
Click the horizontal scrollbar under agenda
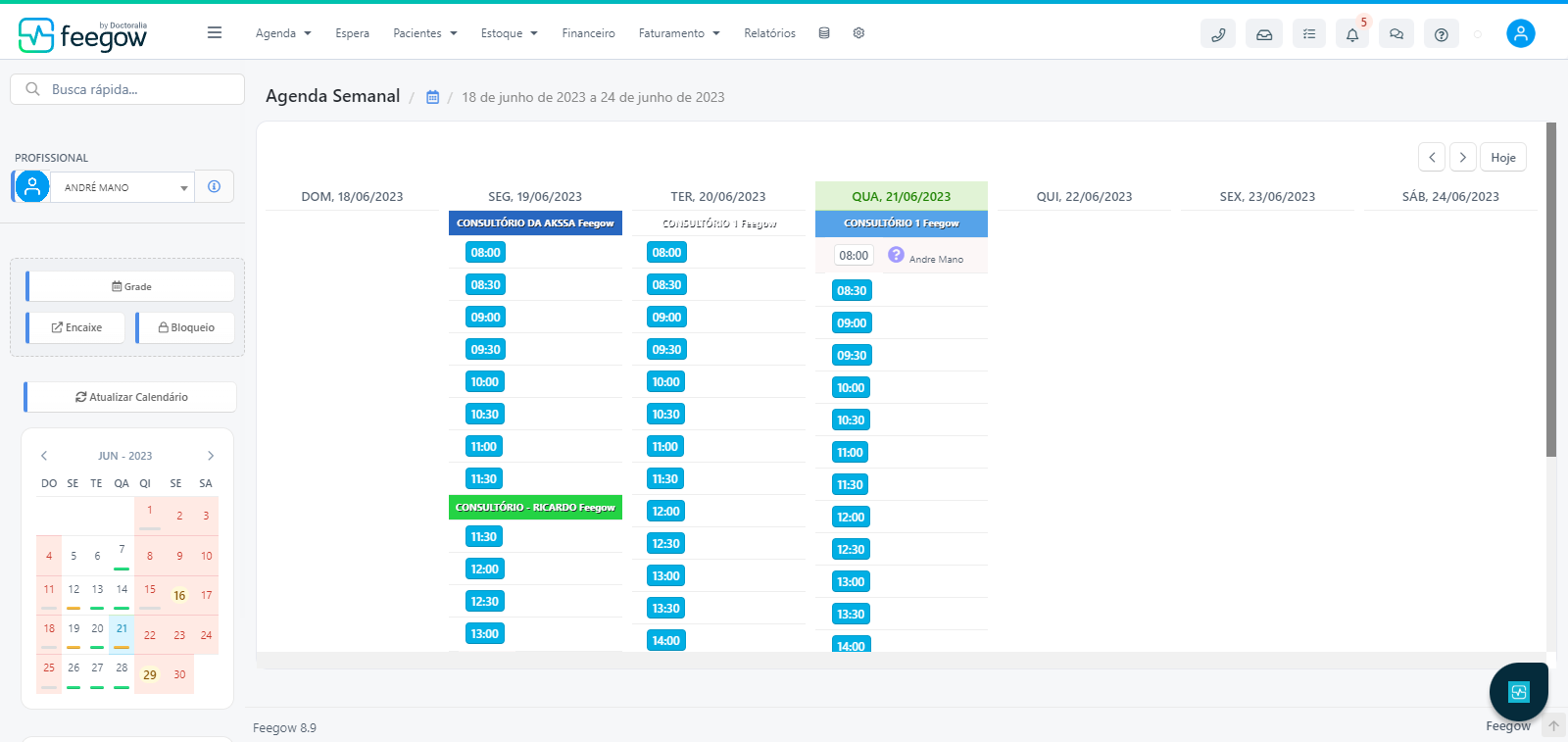pos(902,661)
